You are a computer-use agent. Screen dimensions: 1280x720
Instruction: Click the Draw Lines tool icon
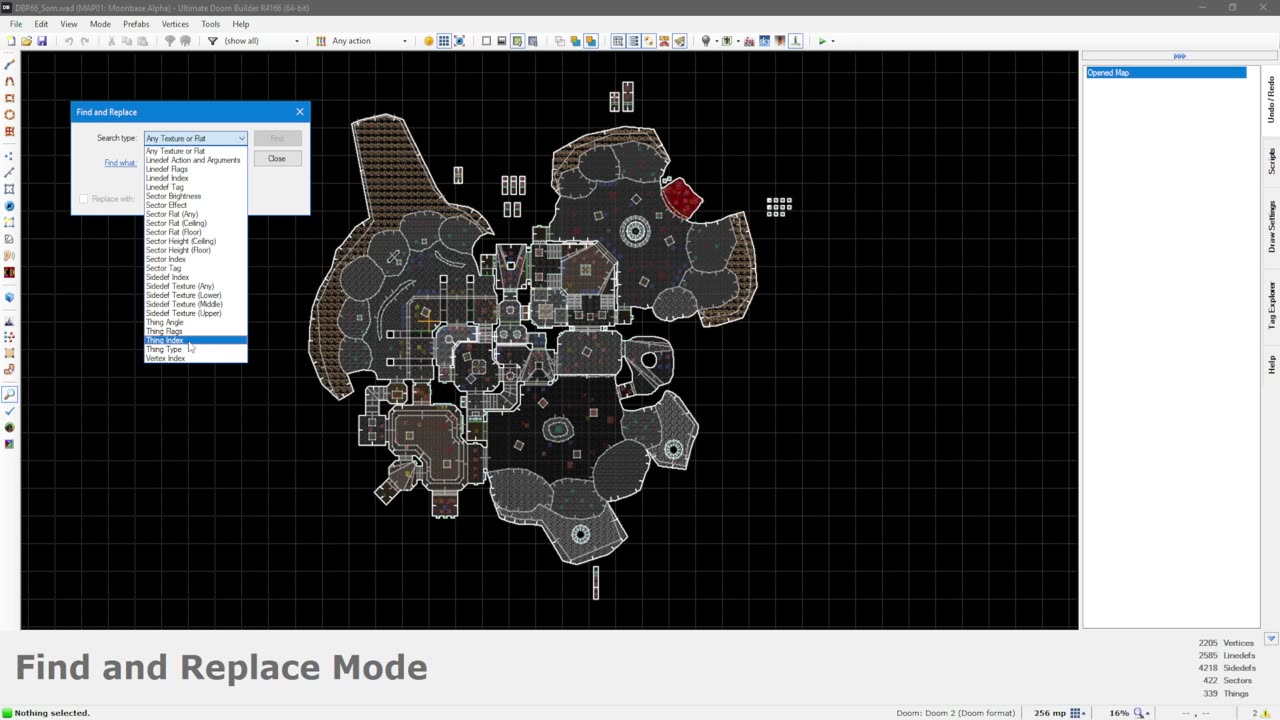point(10,65)
